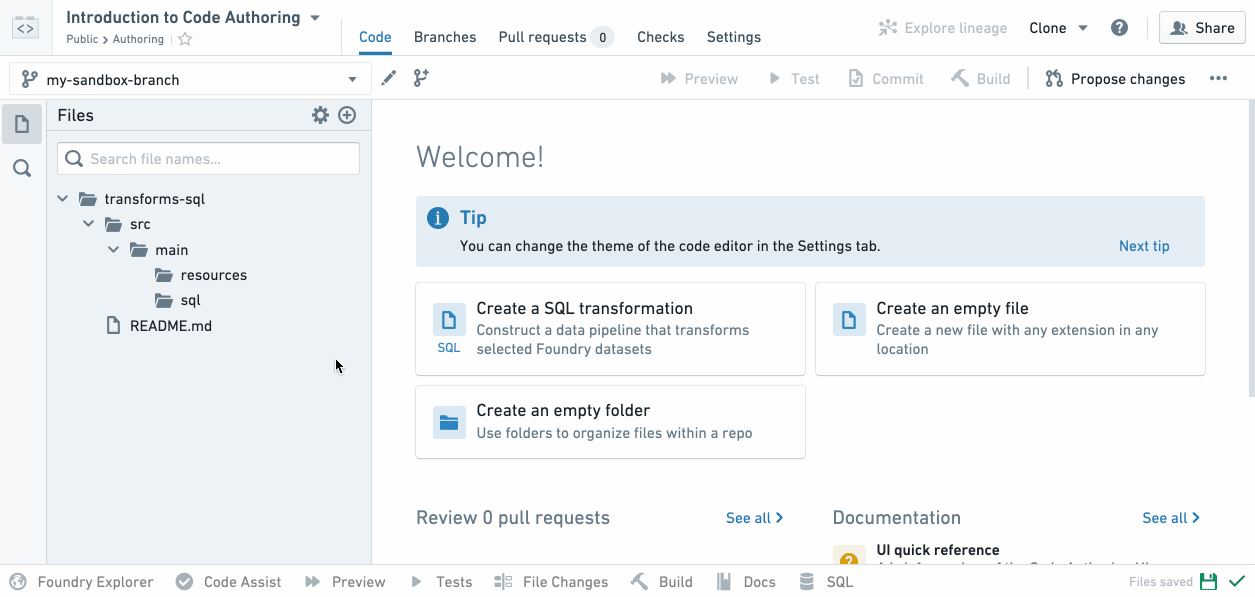Create a new branch with the branch-plus icon
1255x597 pixels.
coord(421,78)
